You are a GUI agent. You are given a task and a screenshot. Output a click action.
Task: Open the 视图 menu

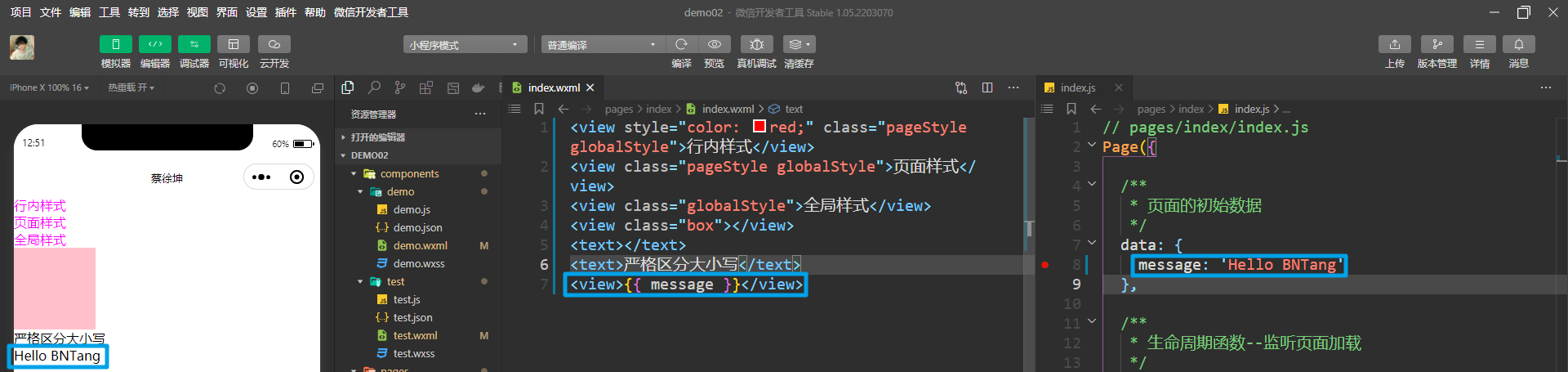tap(198, 12)
